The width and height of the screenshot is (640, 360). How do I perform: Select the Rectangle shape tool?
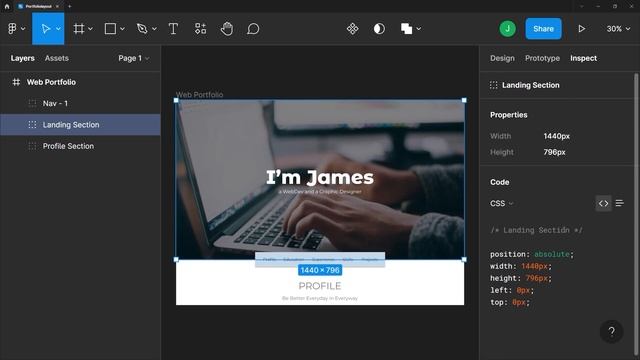pos(110,29)
